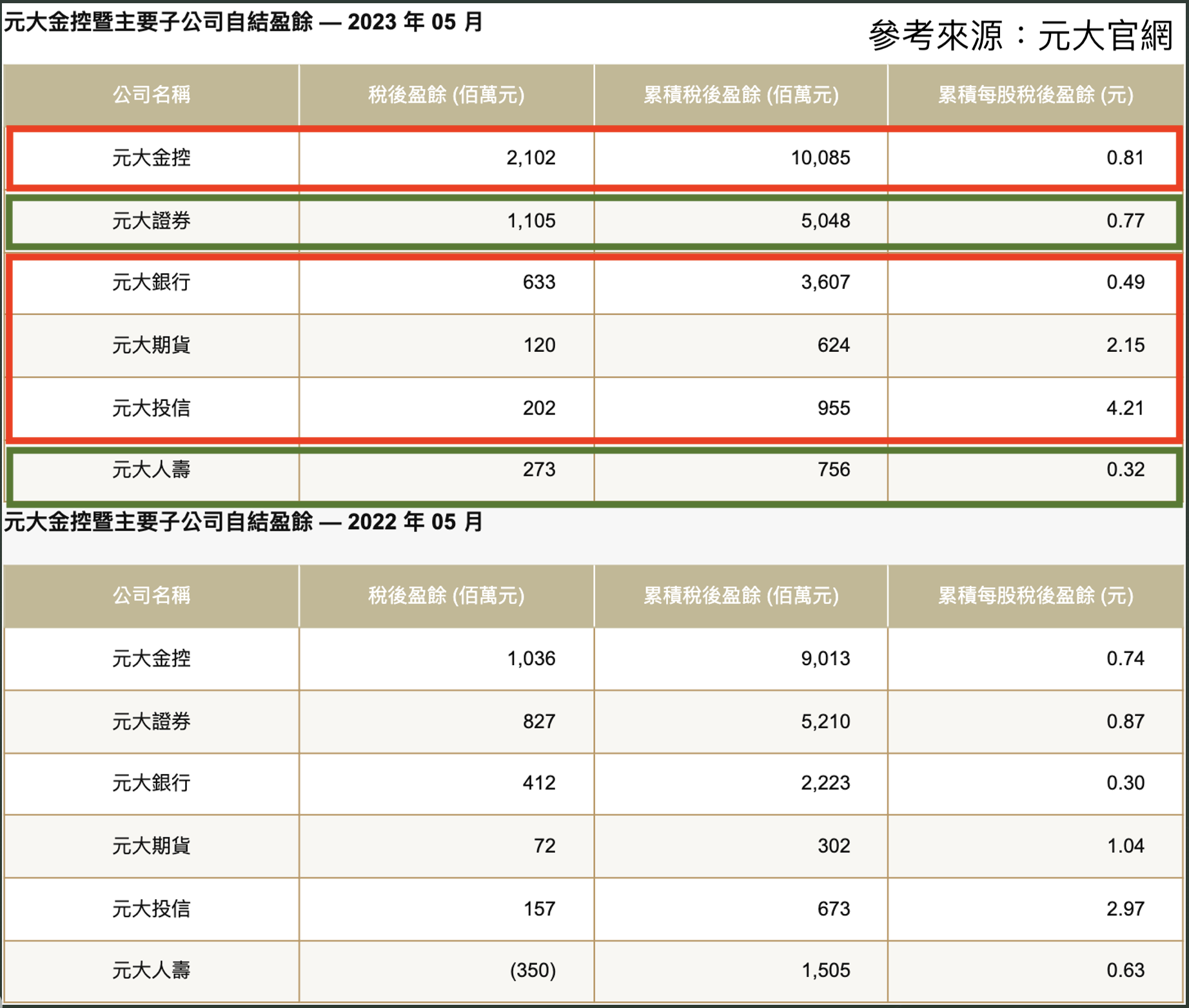Click the value 2,102
1189x1008 pixels.
coord(531,158)
